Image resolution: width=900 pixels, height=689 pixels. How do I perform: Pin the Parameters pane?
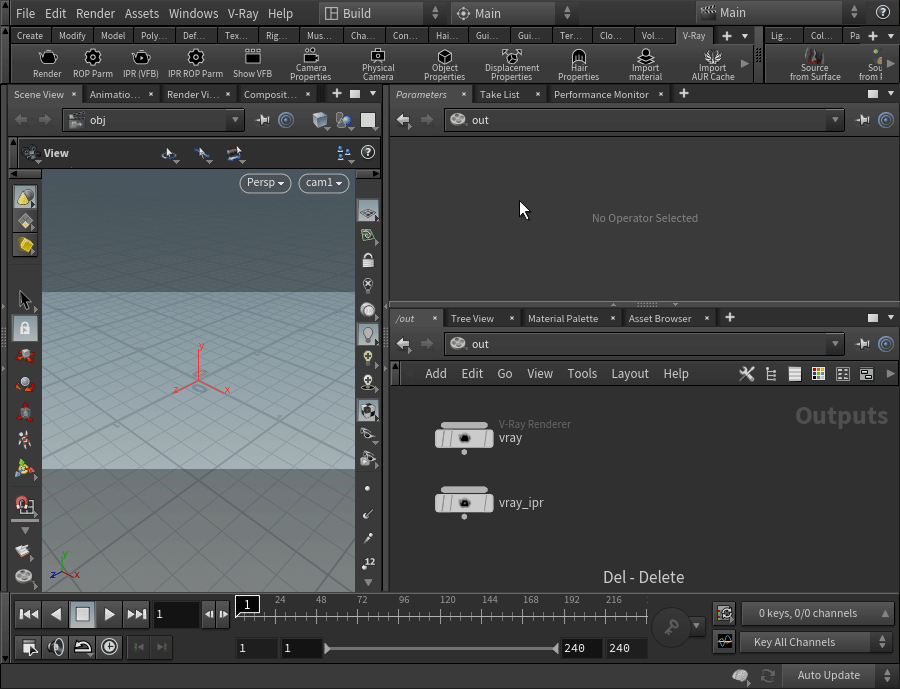click(x=863, y=120)
